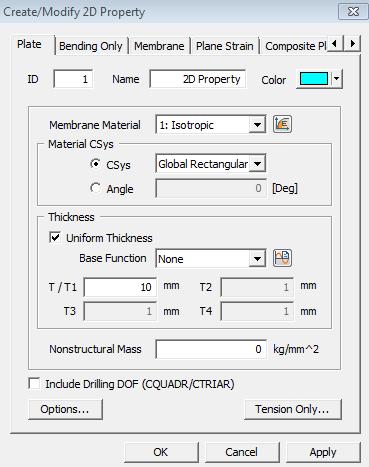Click the Apply button
369x467 pixels.
(x=323, y=452)
